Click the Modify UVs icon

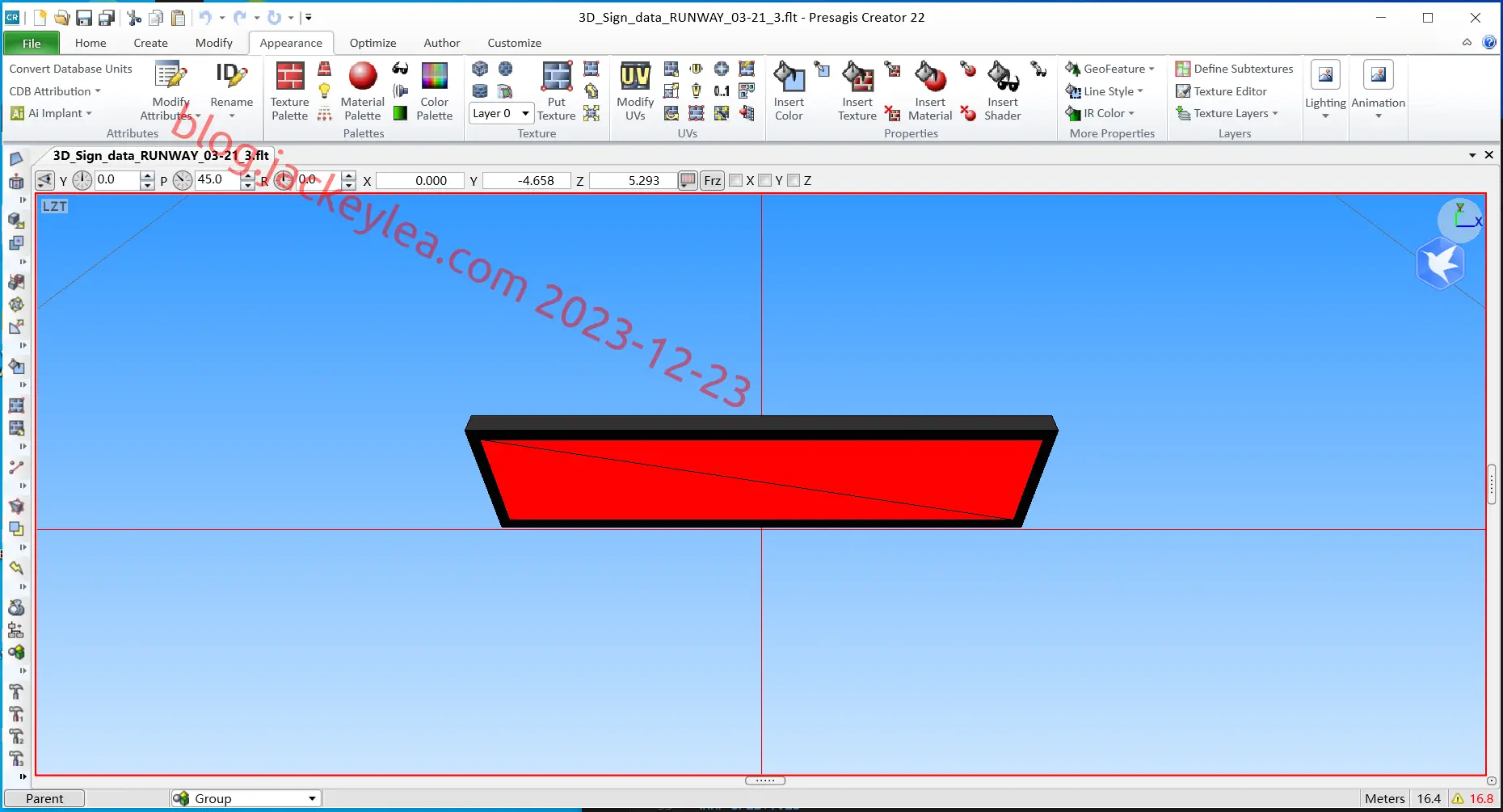click(x=635, y=91)
